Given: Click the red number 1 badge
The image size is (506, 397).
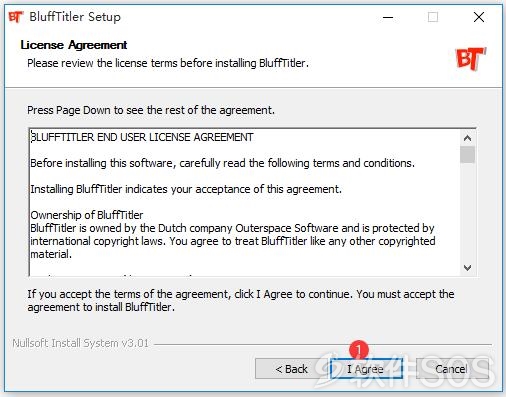Looking at the screenshot, I should click(359, 349).
